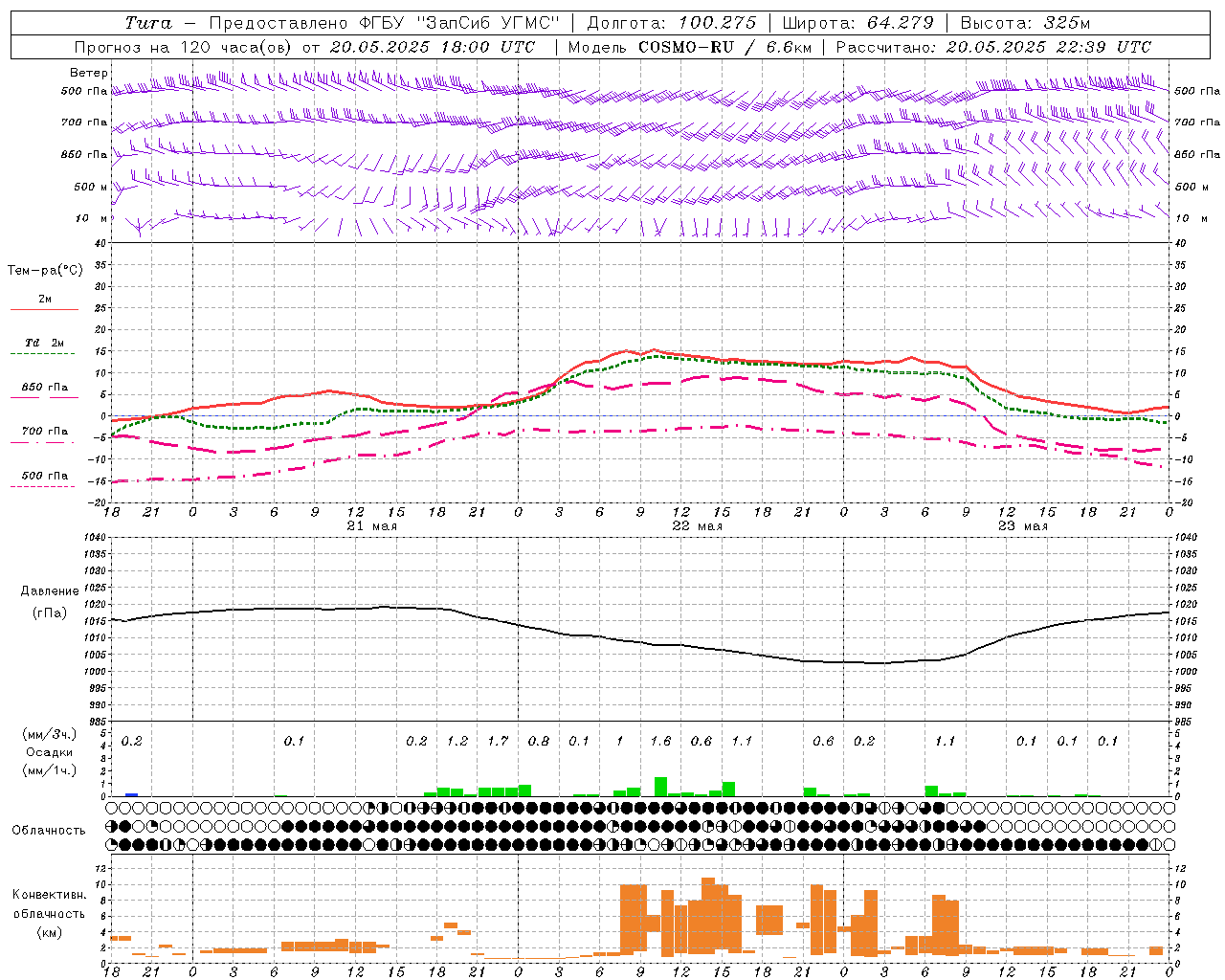This screenshot has height=980, width=1225.
Task: Click the "22 мая" date label
Action: point(697,526)
